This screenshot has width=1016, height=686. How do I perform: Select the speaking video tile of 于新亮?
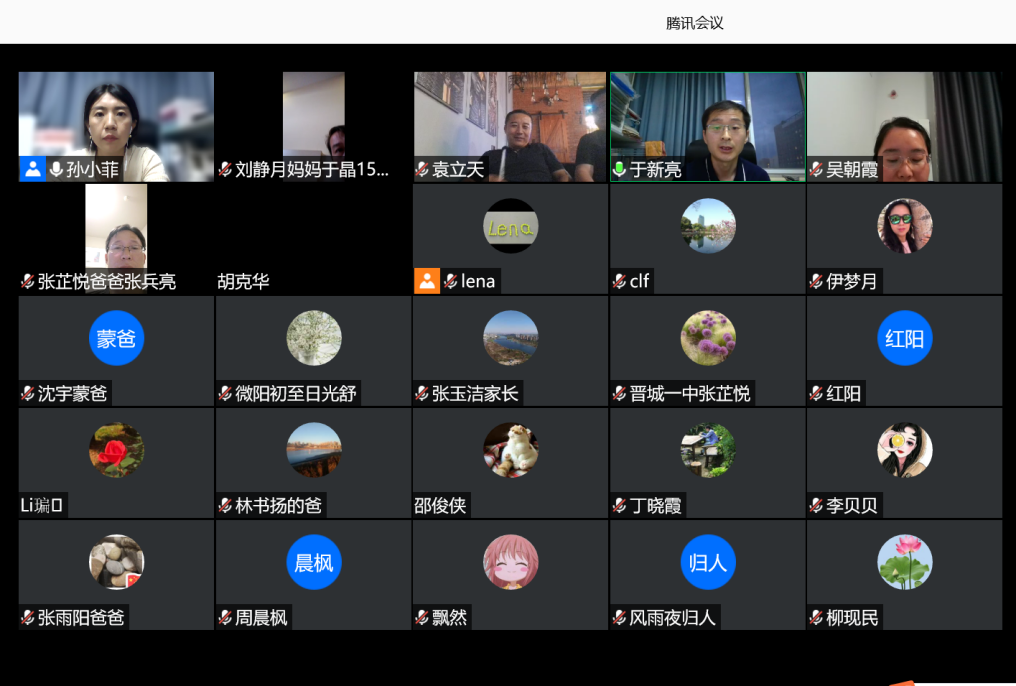708,126
